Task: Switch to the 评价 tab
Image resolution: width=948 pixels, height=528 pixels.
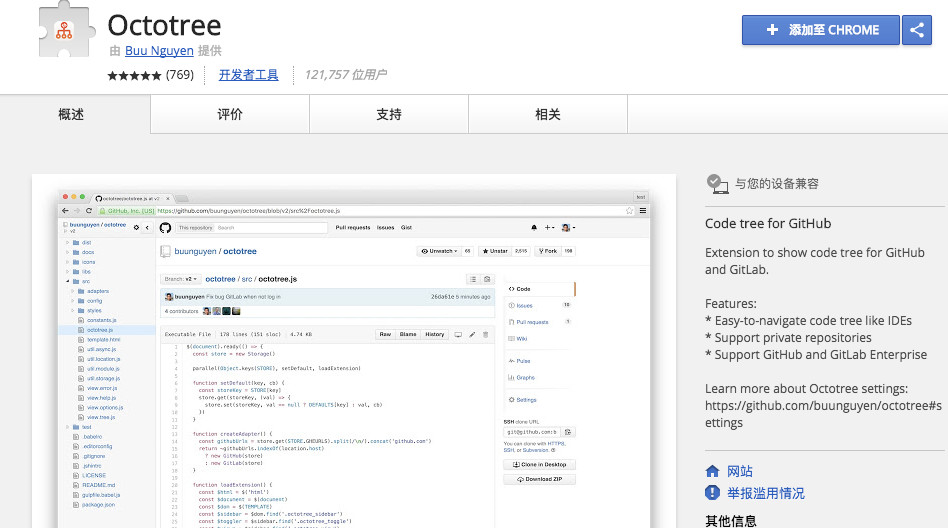Action: (230, 114)
